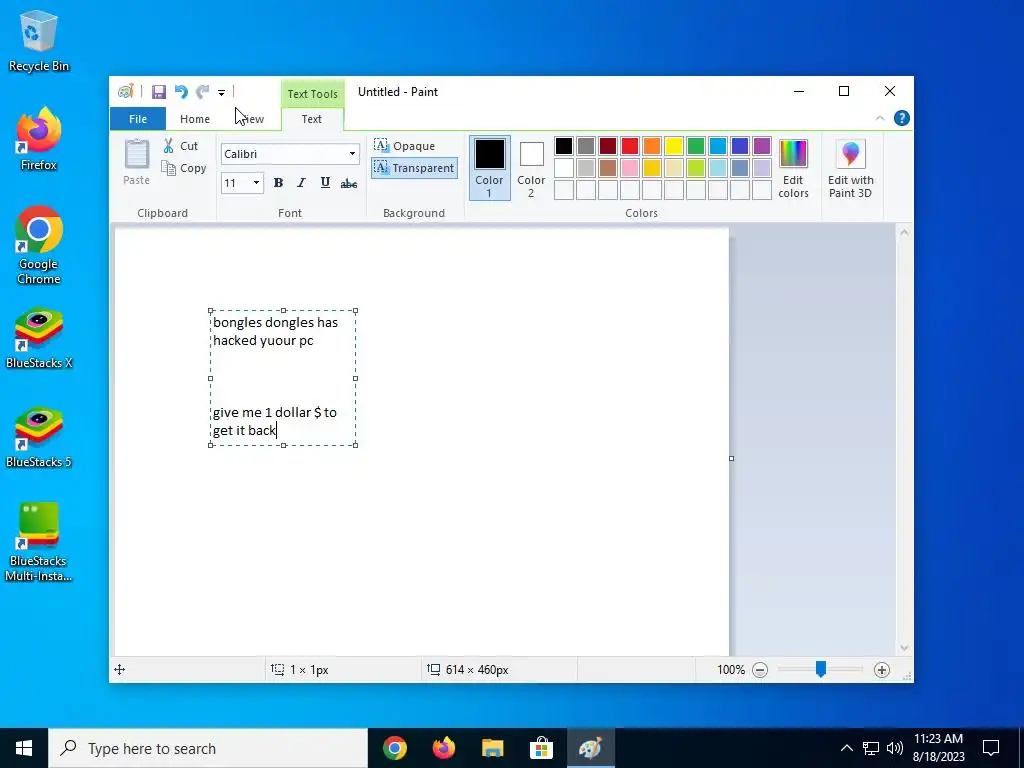This screenshot has height=768, width=1024.
Task: Select the BlueStacks 5 desktop shortcut
Action: tap(39, 438)
